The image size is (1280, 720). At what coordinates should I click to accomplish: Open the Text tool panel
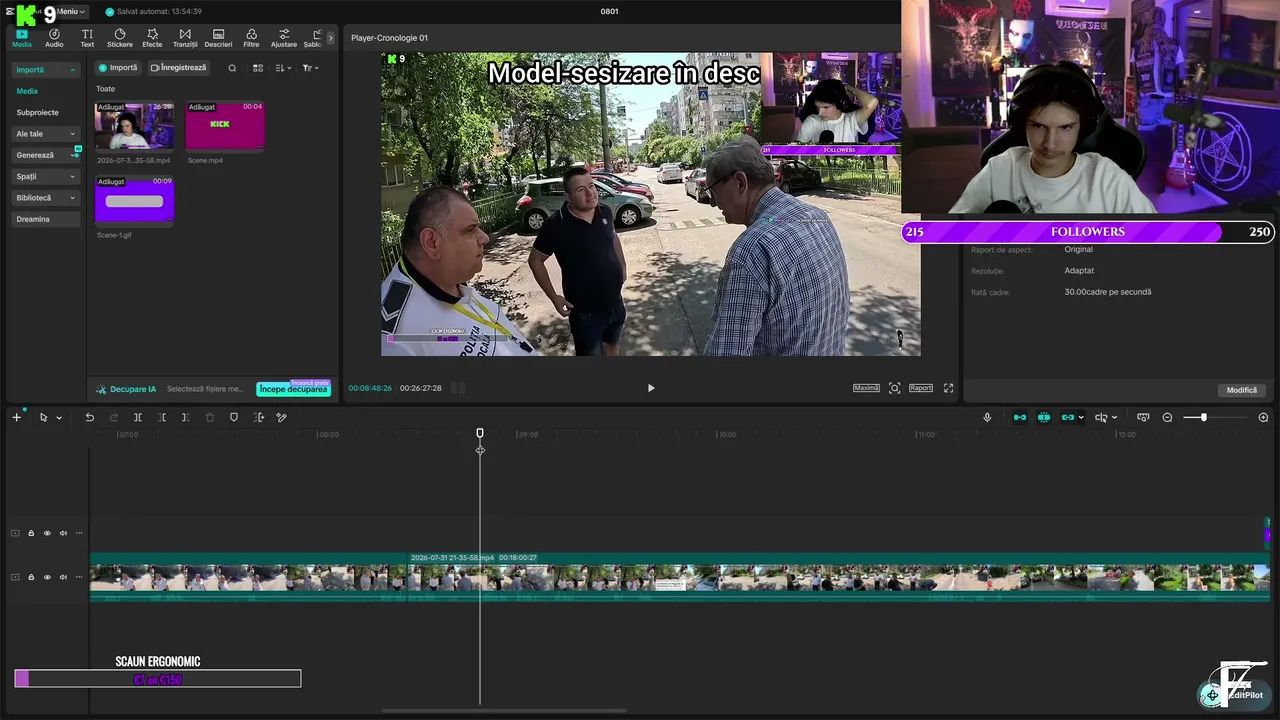tap(87, 38)
